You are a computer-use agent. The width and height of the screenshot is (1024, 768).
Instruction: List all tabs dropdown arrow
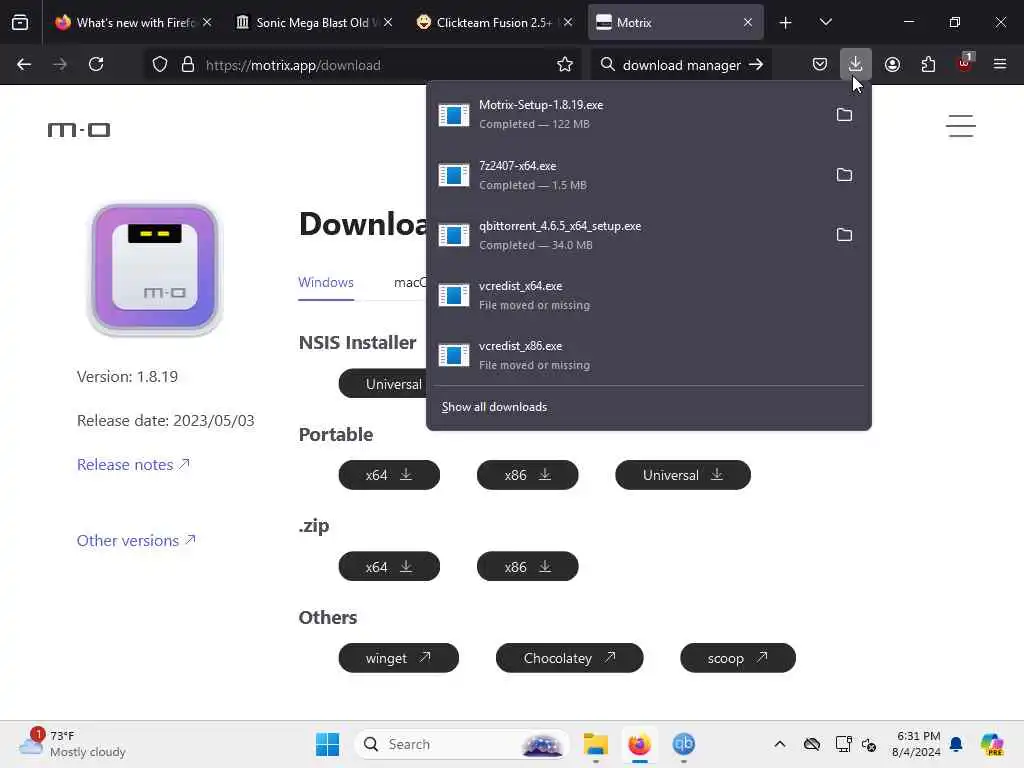825,23
